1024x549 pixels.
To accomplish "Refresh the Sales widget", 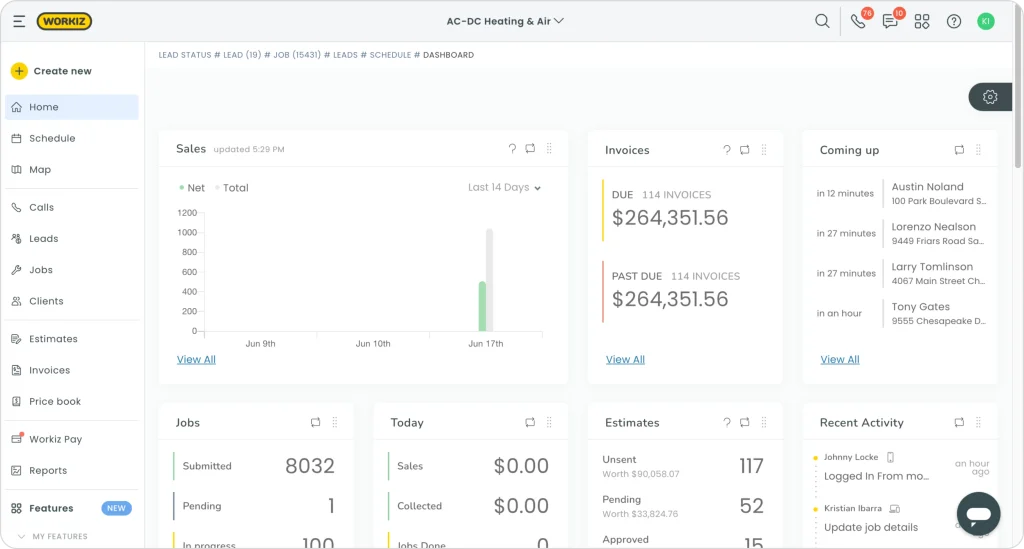I will pyautogui.click(x=530, y=149).
